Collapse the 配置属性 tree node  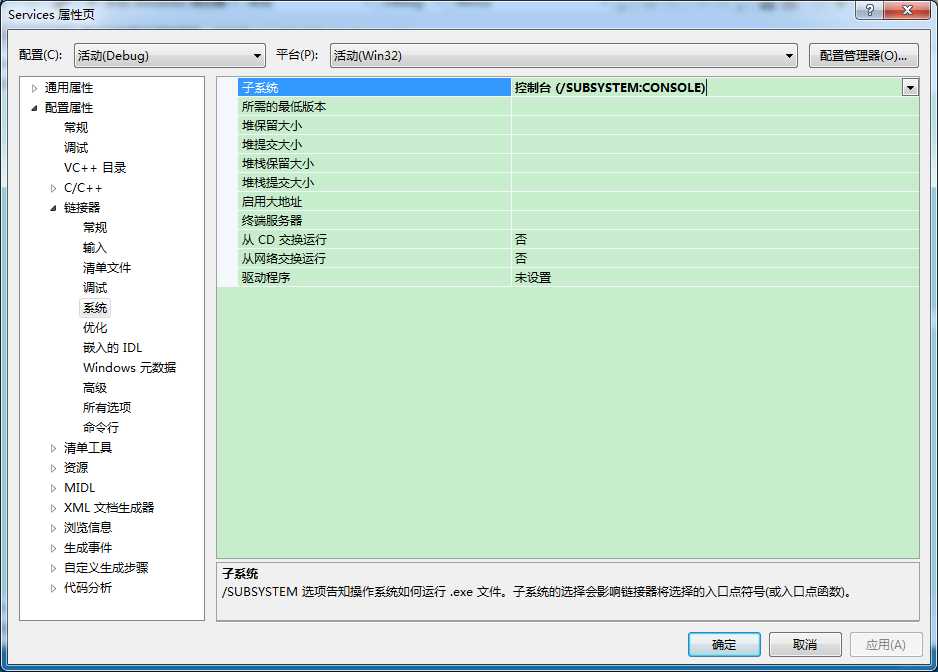click(x=34, y=108)
